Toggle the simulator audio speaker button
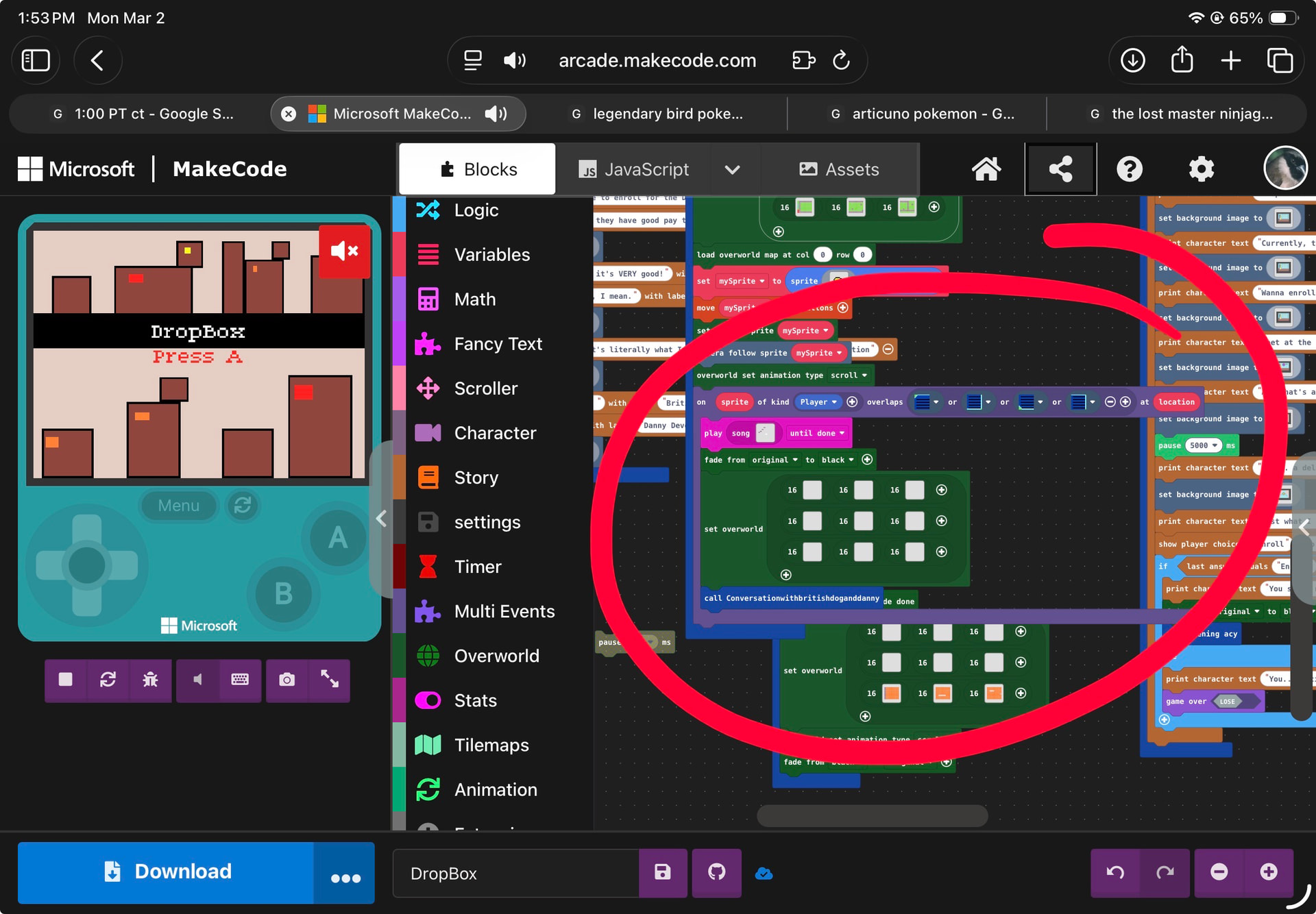This screenshot has width=1316, height=914. [x=198, y=680]
